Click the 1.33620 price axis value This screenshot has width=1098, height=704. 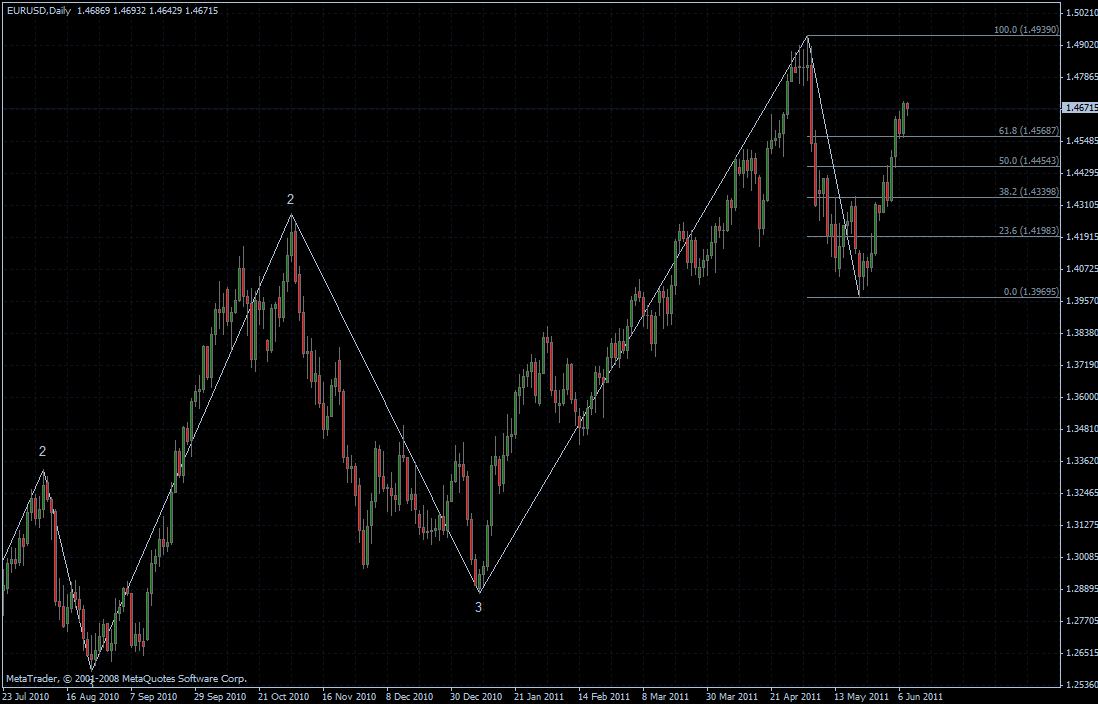(x=1081, y=461)
